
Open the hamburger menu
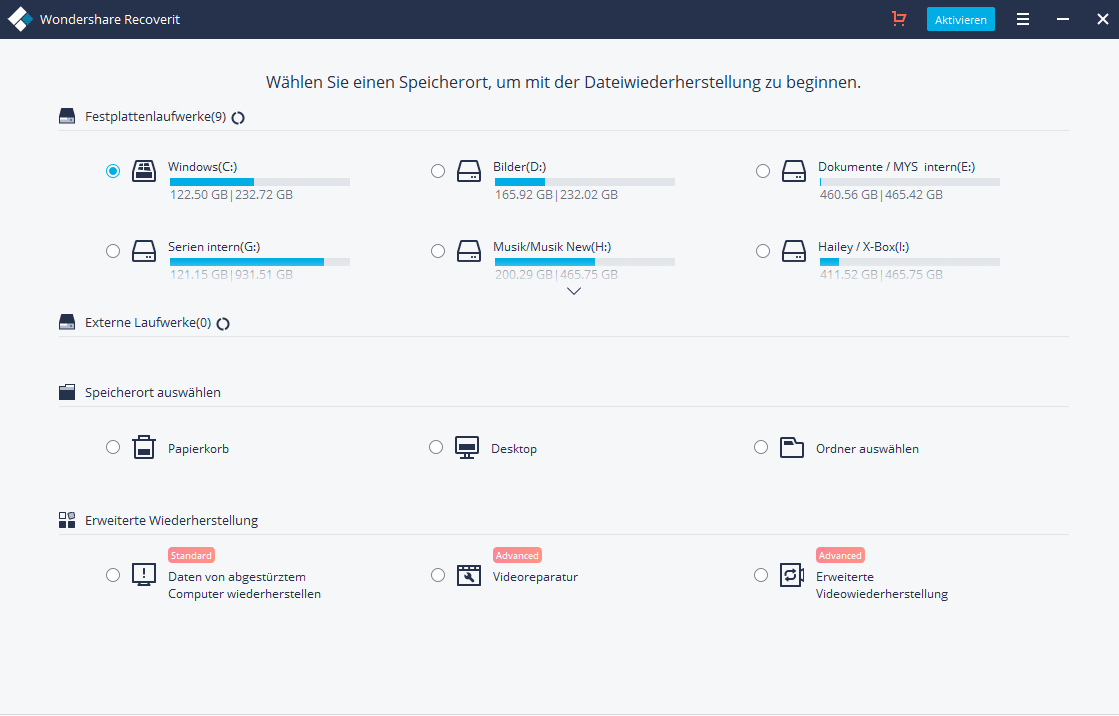(1023, 19)
